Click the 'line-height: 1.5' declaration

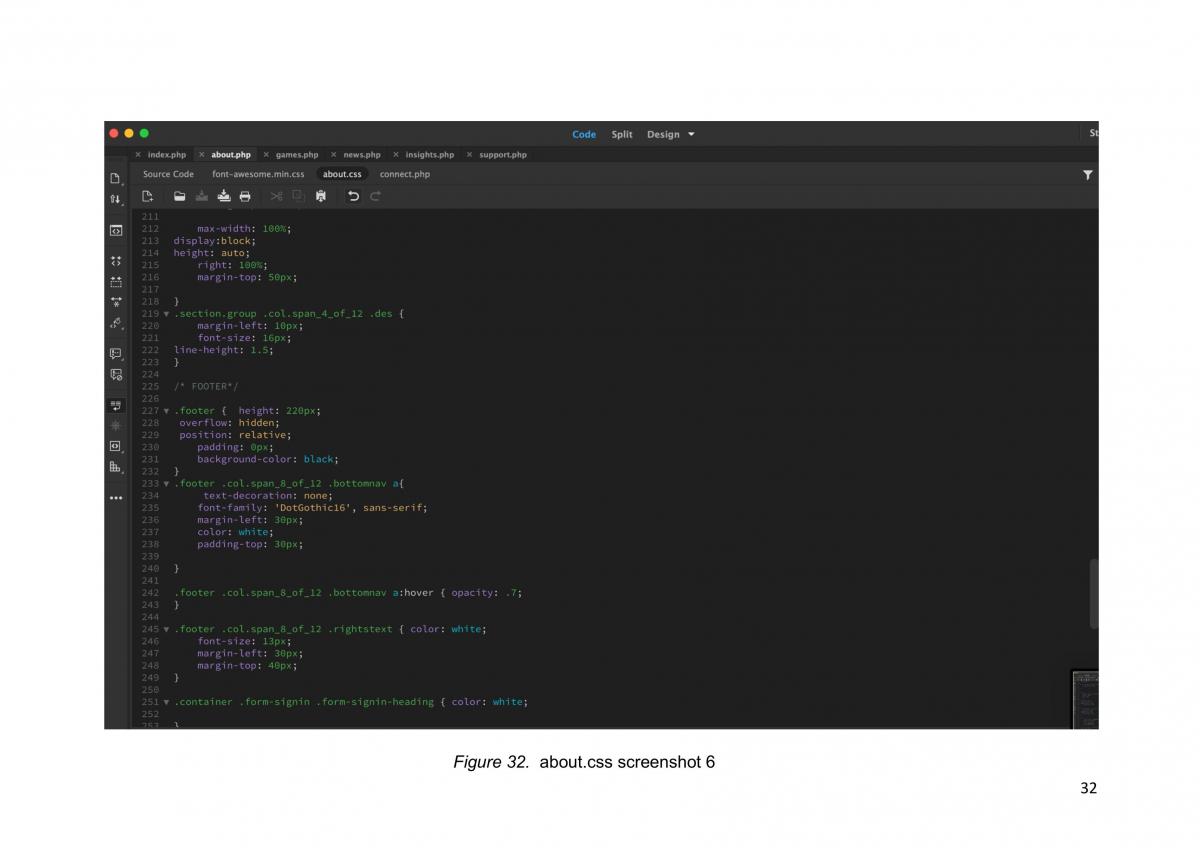[222, 350]
